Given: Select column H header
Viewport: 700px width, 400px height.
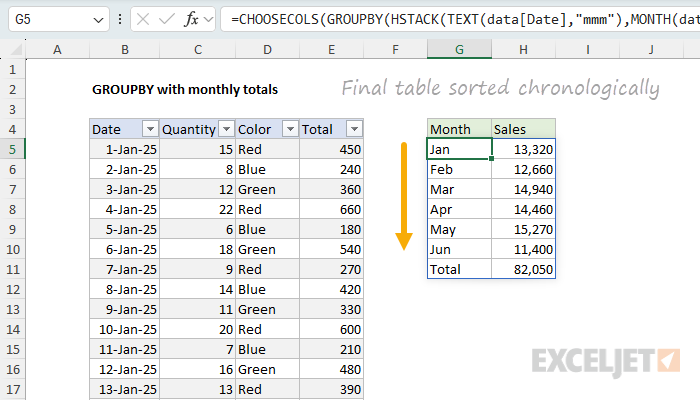Looking at the screenshot, I should (523, 50).
